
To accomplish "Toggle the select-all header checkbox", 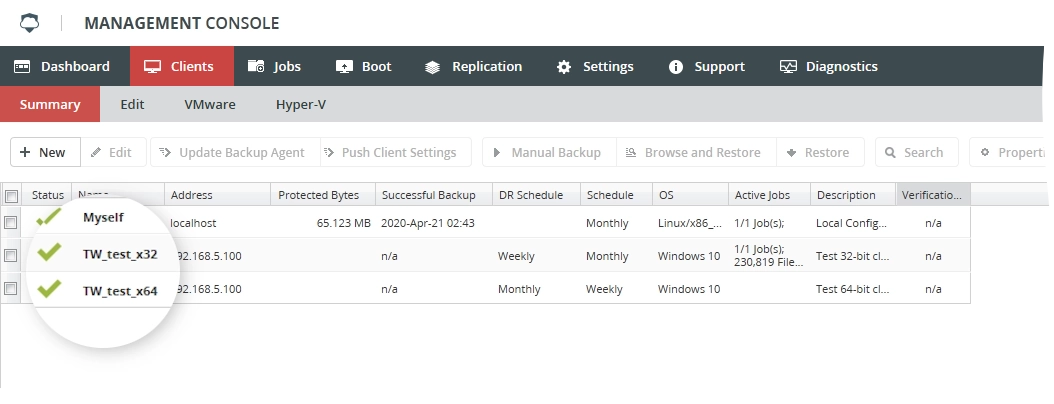I will [11, 196].
